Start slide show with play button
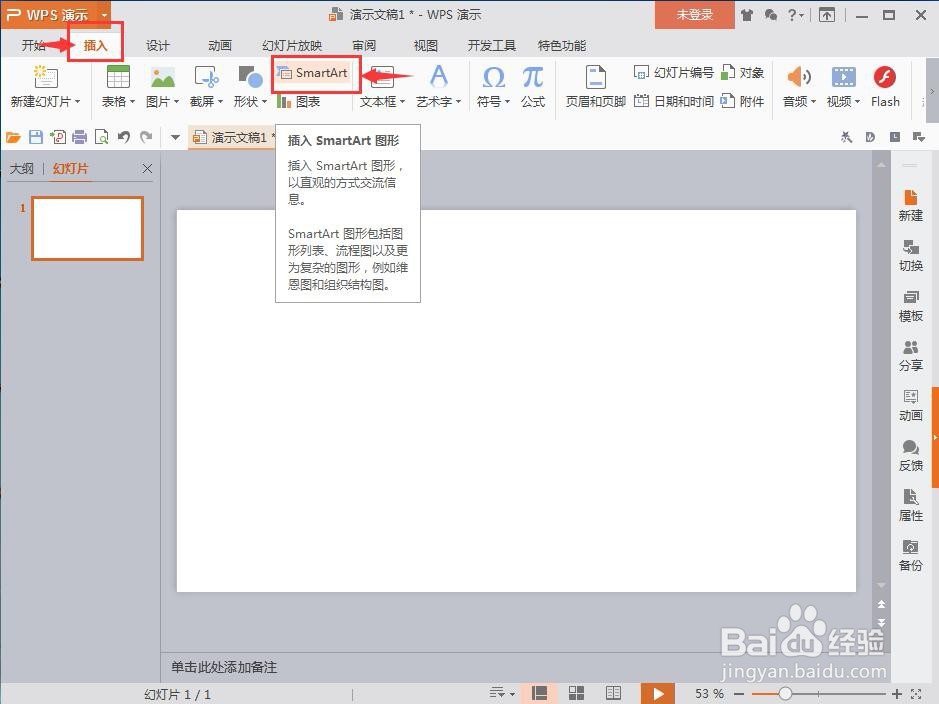Image resolution: width=939 pixels, height=704 pixels. [x=658, y=693]
